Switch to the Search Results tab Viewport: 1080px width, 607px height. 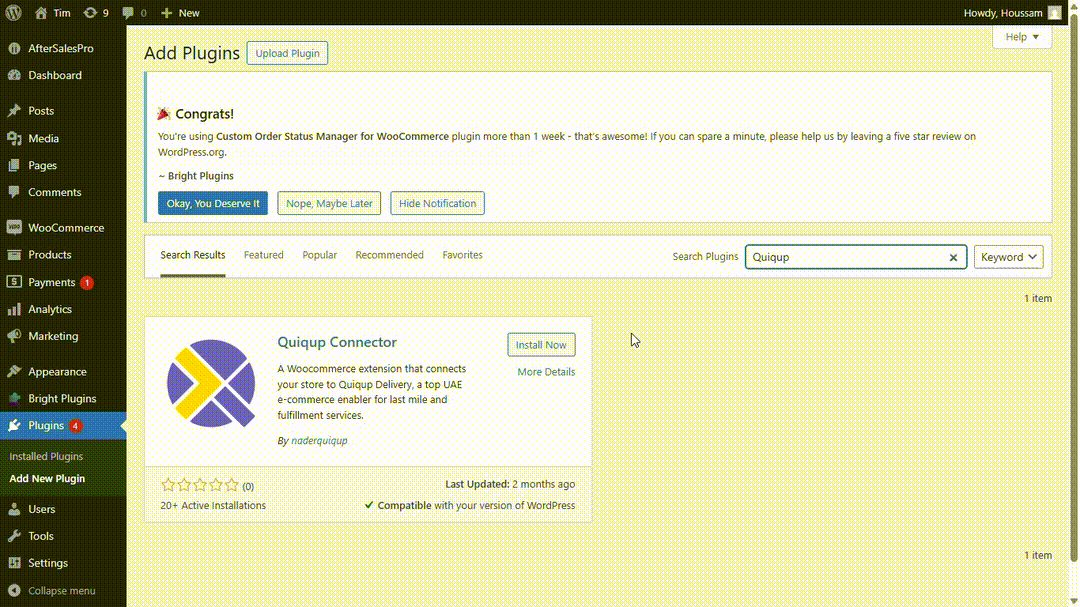[193, 255]
